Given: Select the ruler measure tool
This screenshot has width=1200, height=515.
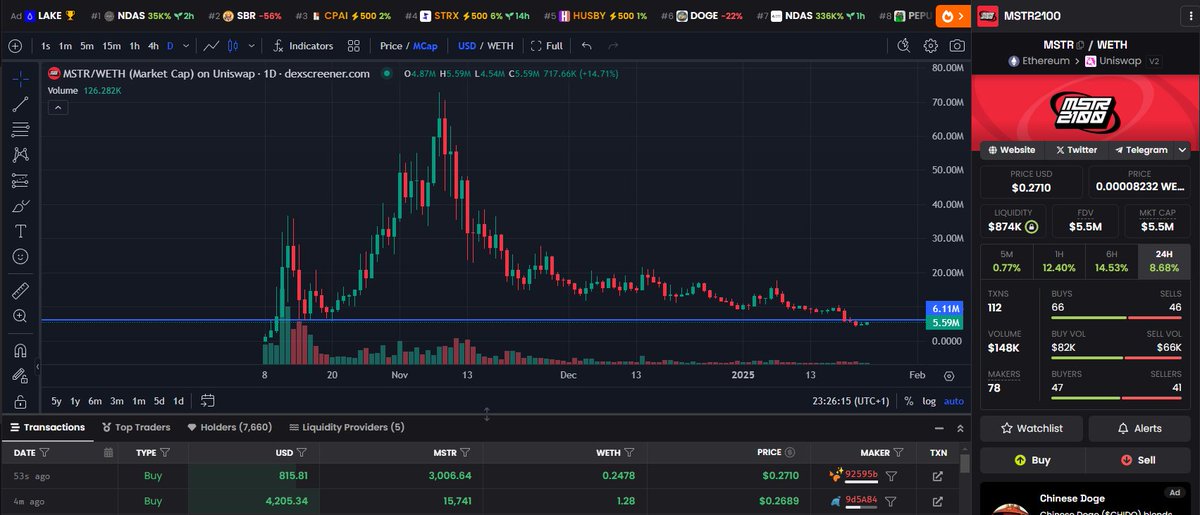Looking at the screenshot, I should [20, 290].
